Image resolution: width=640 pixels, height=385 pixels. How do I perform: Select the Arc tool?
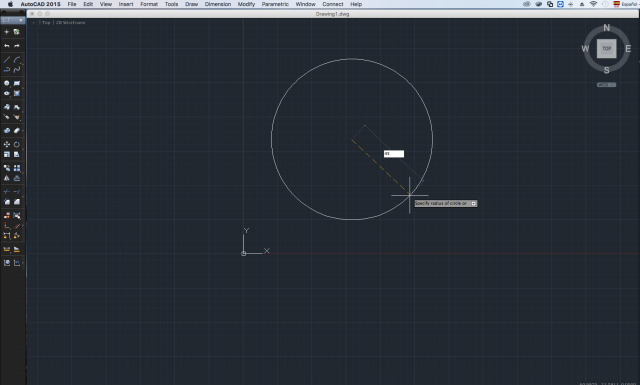tap(17, 60)
